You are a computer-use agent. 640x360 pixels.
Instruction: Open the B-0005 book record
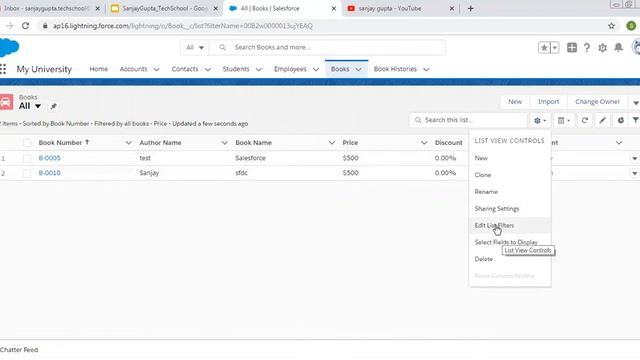coord(49,158)
